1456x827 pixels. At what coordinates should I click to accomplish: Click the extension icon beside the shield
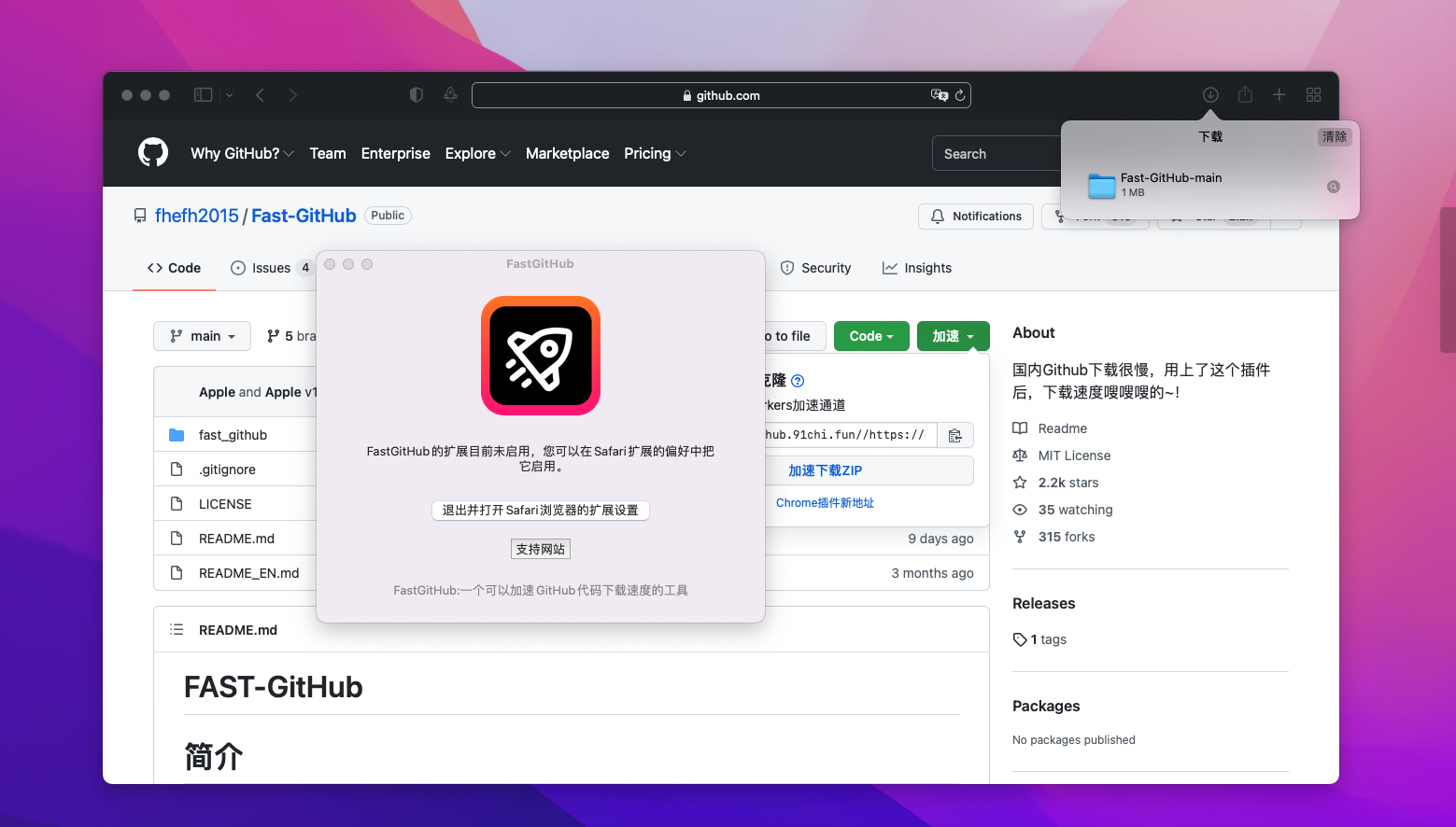(450, 94)
